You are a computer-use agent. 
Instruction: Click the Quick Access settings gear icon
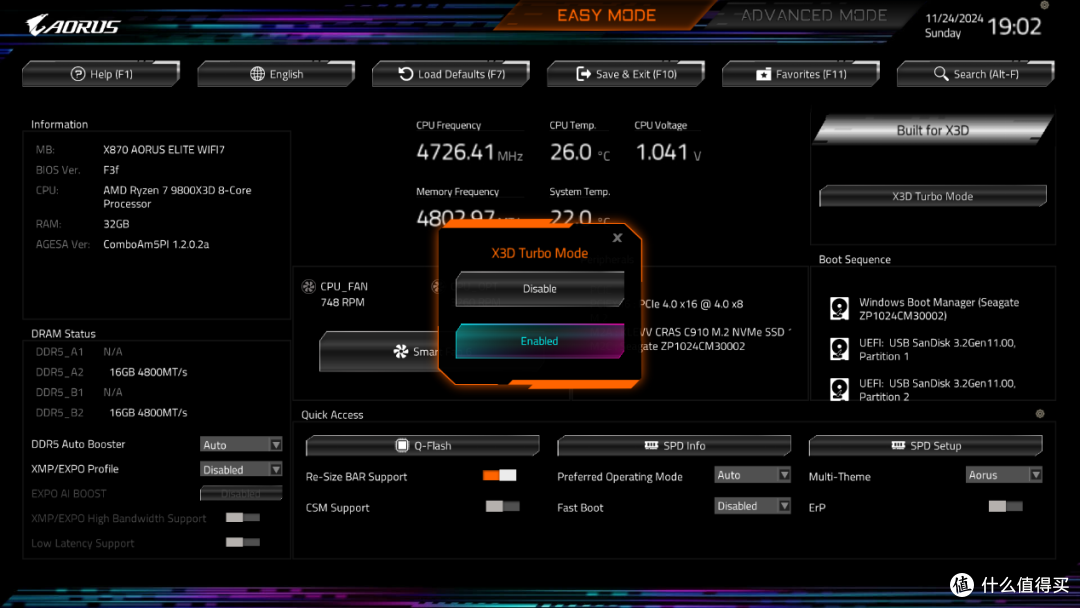[1040, 414]
